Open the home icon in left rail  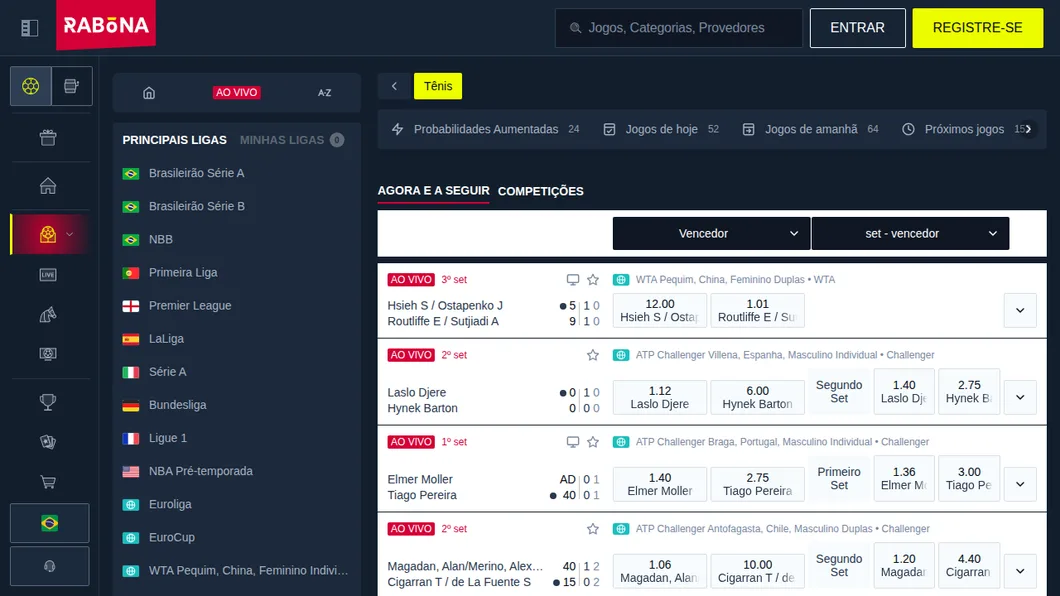[x=48, y=186]
